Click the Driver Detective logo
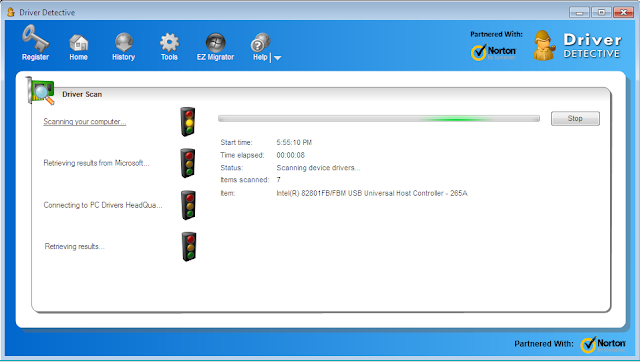640x362 pixels. pyautogui.click(x=577, y=45)
